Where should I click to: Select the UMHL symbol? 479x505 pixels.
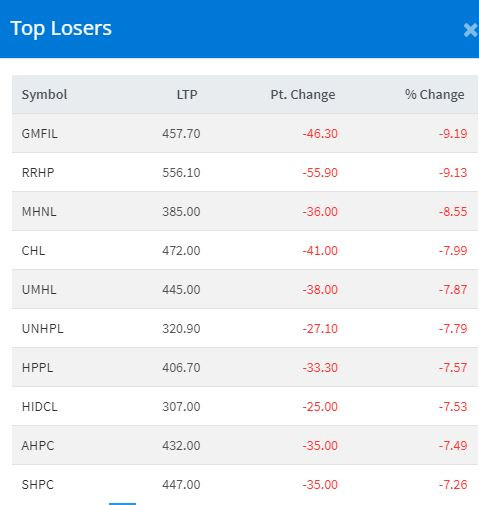point(39,290)
